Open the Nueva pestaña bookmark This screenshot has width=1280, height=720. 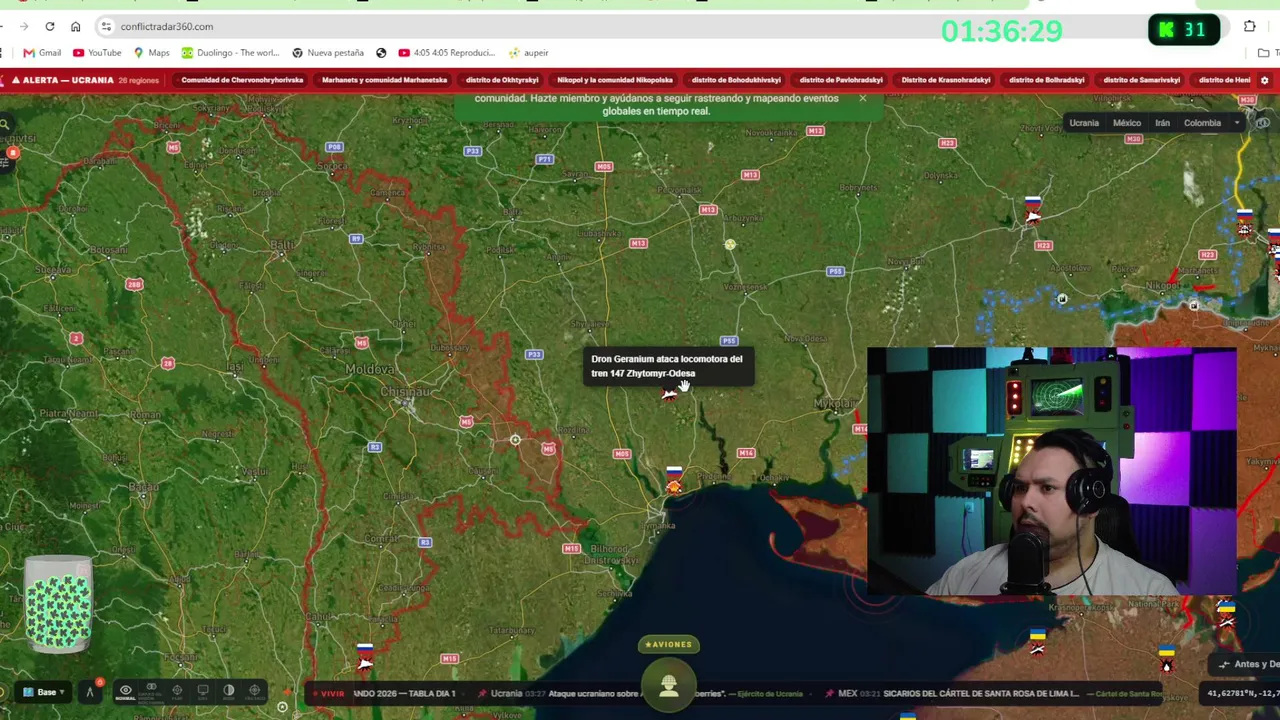coord(328,53)
